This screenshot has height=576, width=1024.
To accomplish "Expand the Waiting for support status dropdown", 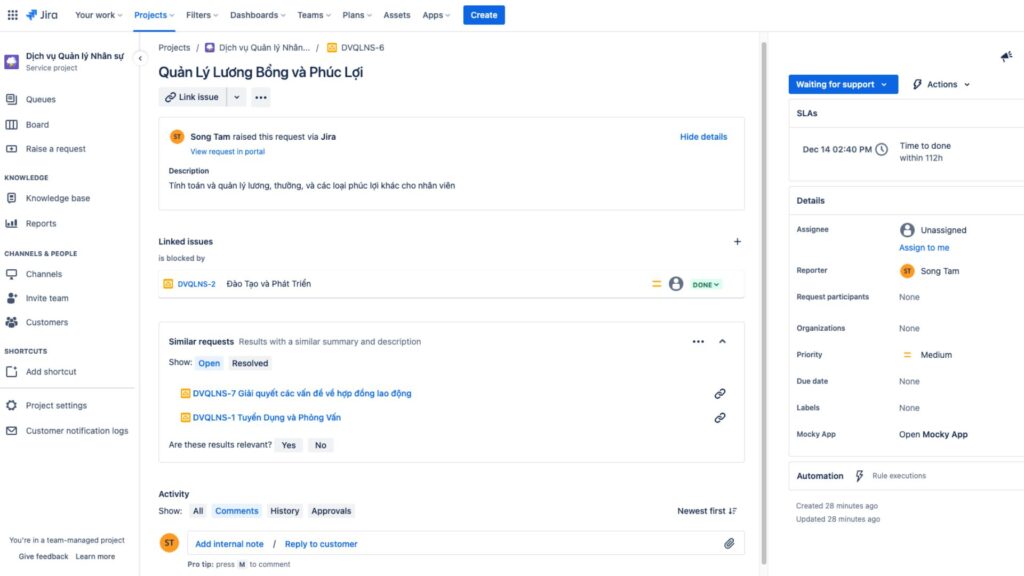I will pos(842,84).
